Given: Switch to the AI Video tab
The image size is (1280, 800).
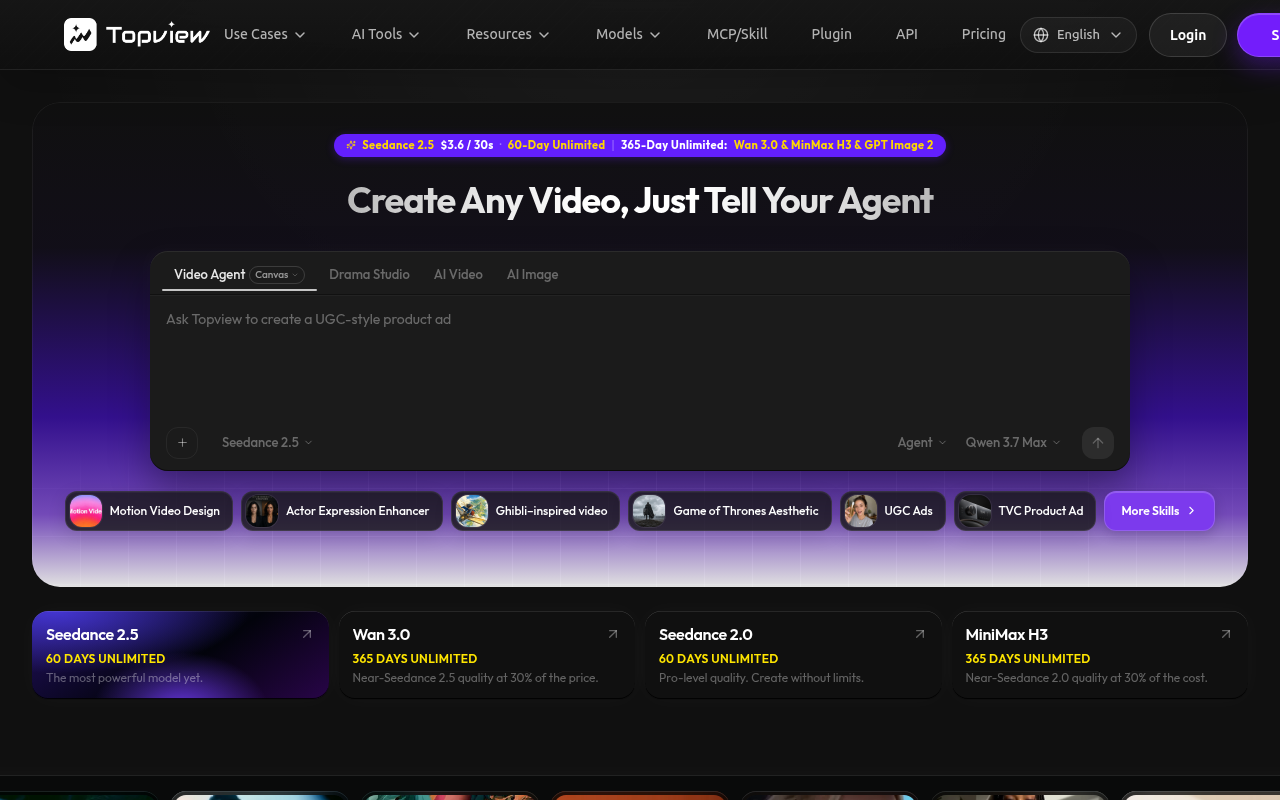Looking at the screenshot, I should click(x=458, y=275).
